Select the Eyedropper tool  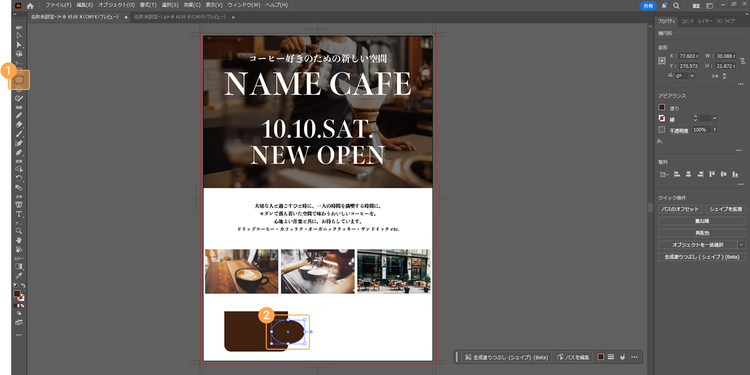click(x=19, y=276)
